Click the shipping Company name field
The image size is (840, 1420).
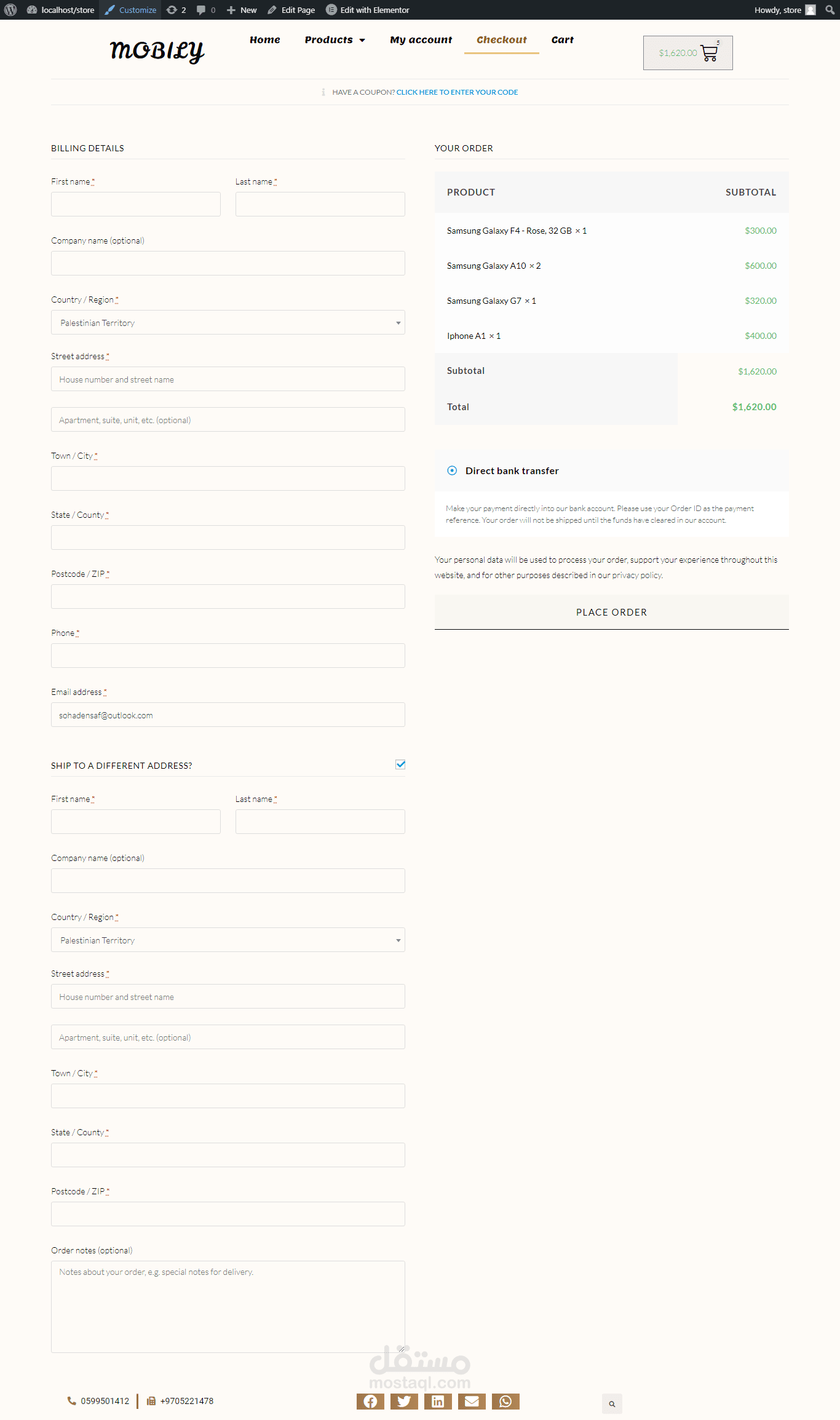pos(228,881)
